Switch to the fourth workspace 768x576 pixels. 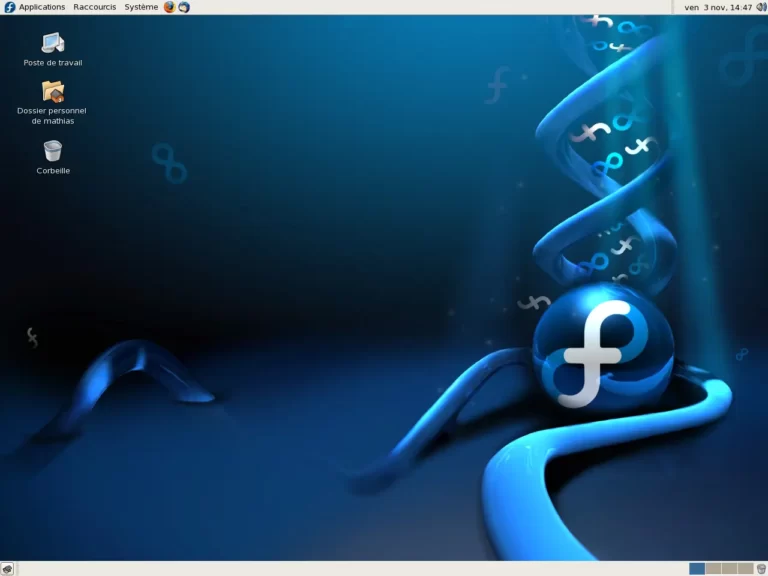coord(745,568)
